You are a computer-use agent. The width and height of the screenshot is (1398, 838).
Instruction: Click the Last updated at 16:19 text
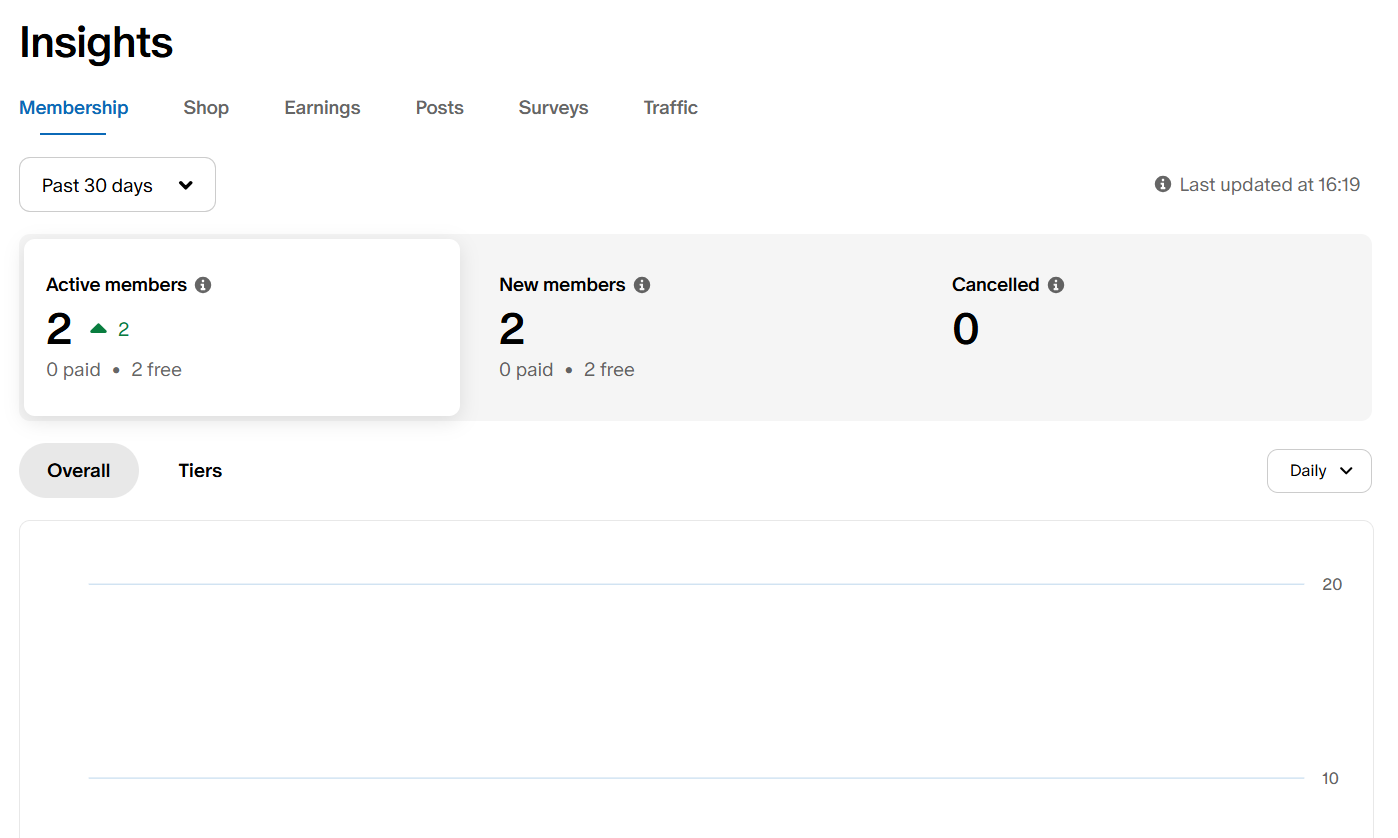pos(1269,185)
